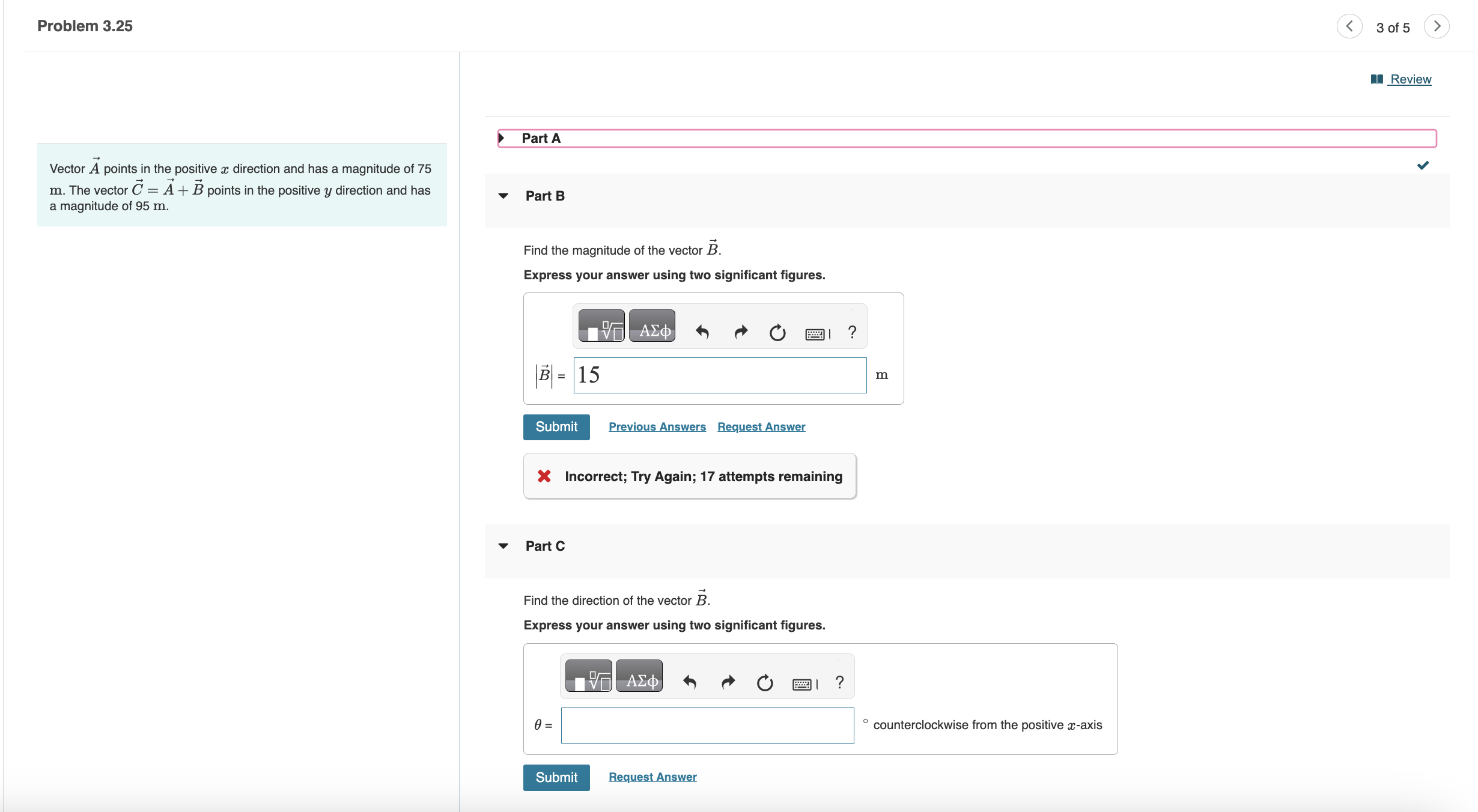
Task: Open Greek symbols palette in Part B
Action: pos(653,326)
